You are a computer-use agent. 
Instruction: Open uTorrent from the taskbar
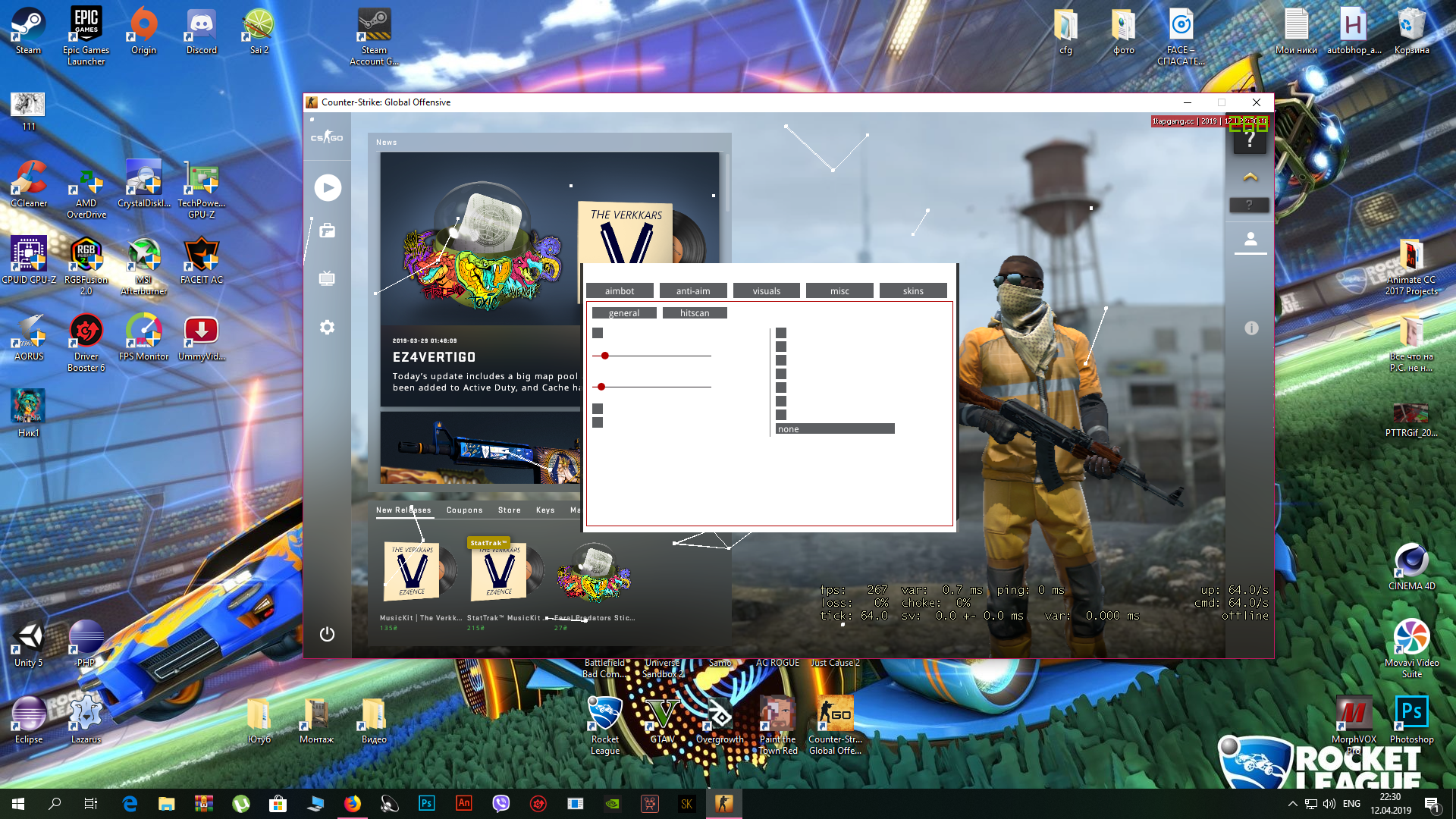(x=240, y=804)
